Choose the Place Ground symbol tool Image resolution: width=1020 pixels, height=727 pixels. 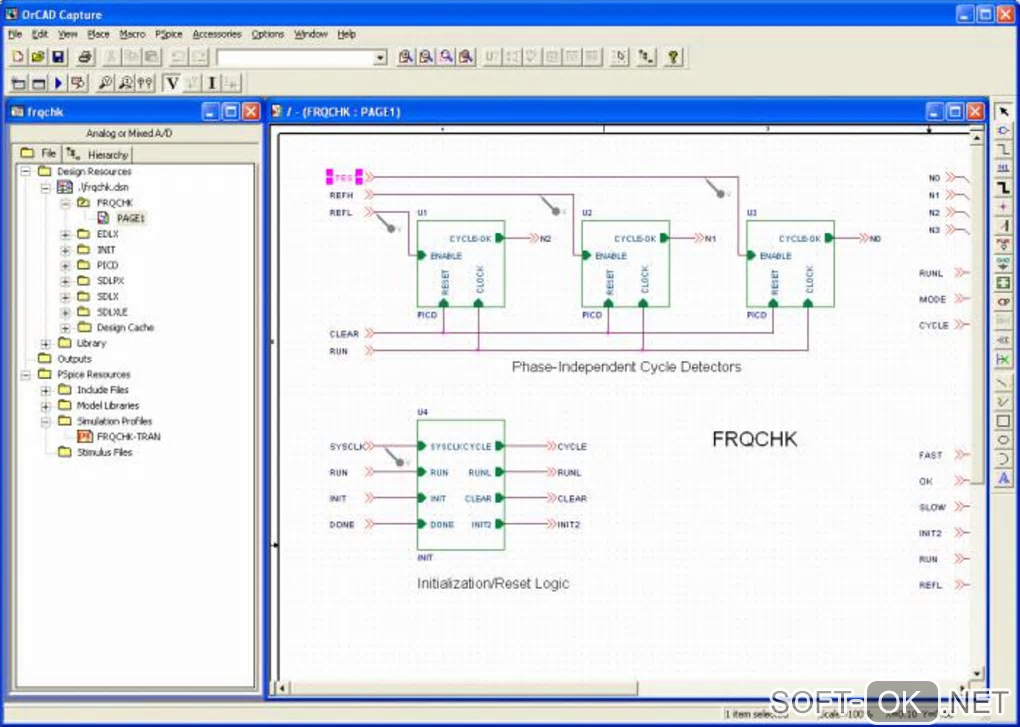pos(1003,264)
